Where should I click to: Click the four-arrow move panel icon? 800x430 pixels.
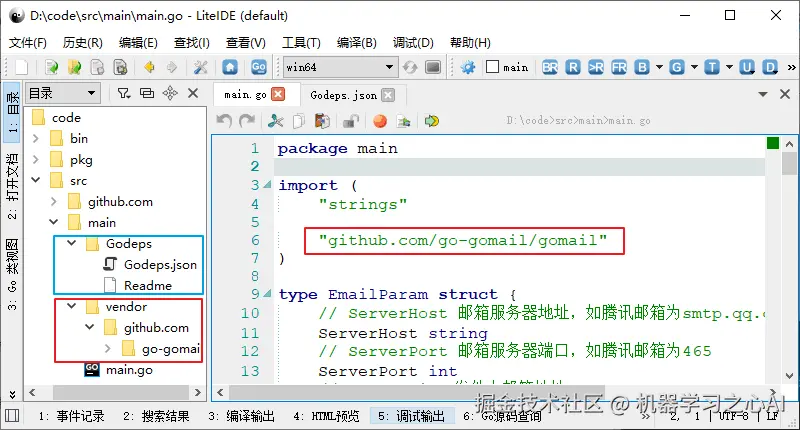[x=170, y=93]
